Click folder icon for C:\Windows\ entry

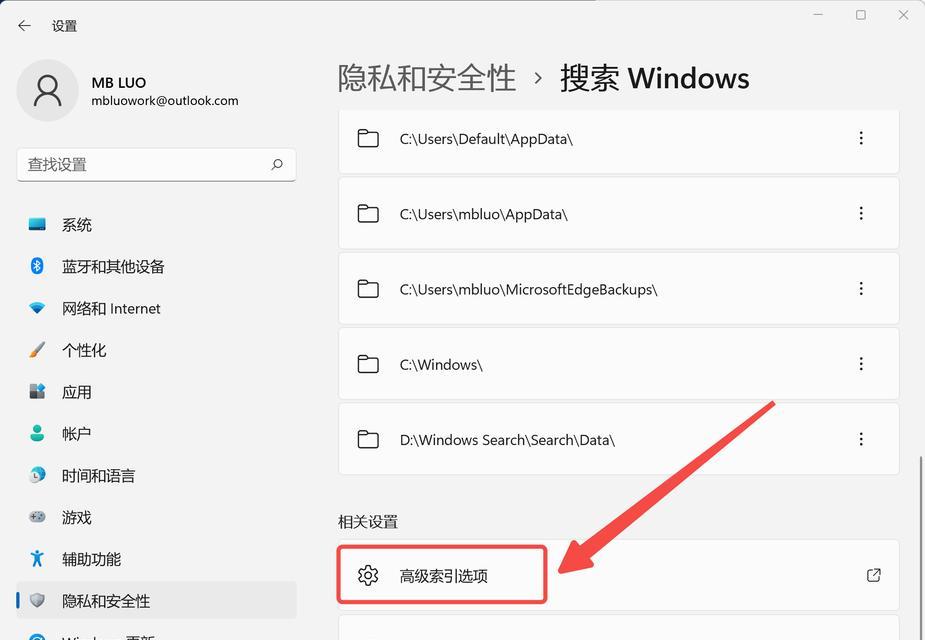(x=368, y=364)
